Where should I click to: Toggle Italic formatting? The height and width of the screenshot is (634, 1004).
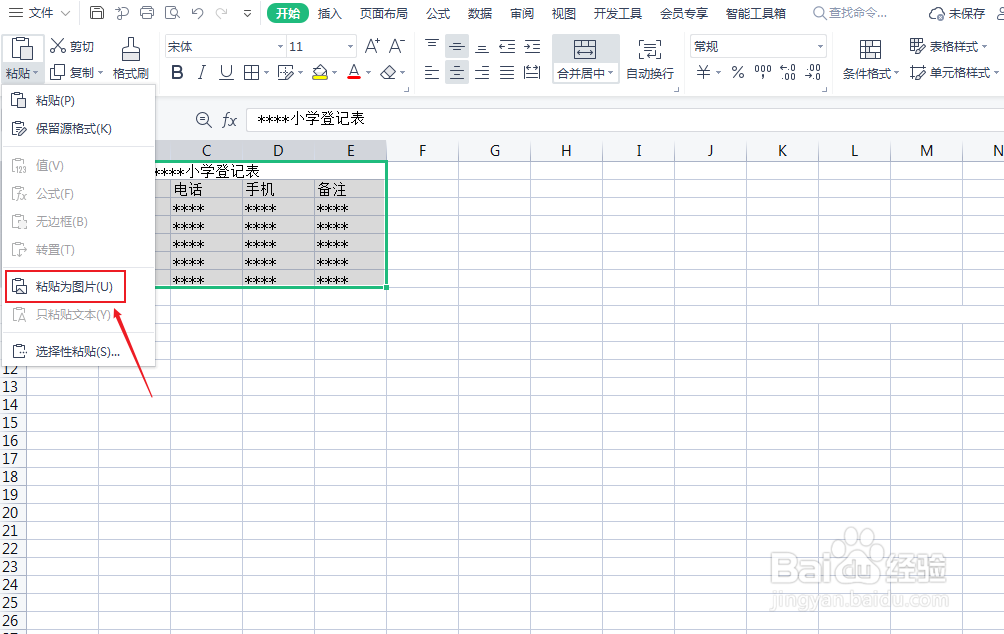(x=202, y=72)
